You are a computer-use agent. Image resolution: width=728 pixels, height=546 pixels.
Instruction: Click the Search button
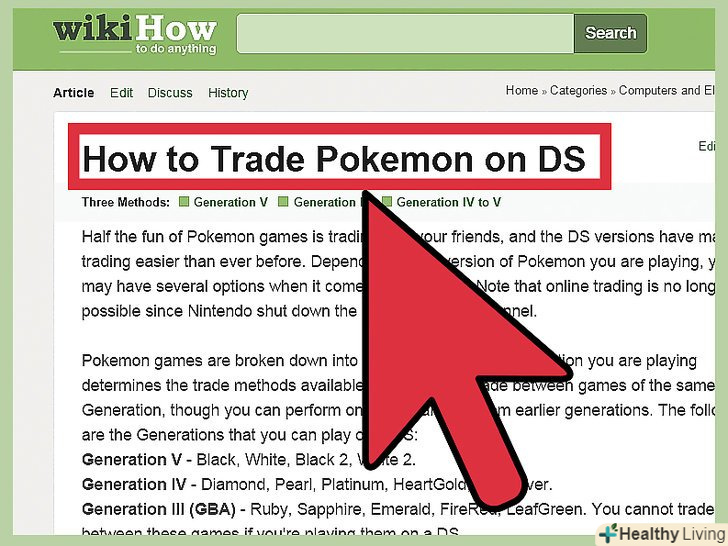[610, 33]
